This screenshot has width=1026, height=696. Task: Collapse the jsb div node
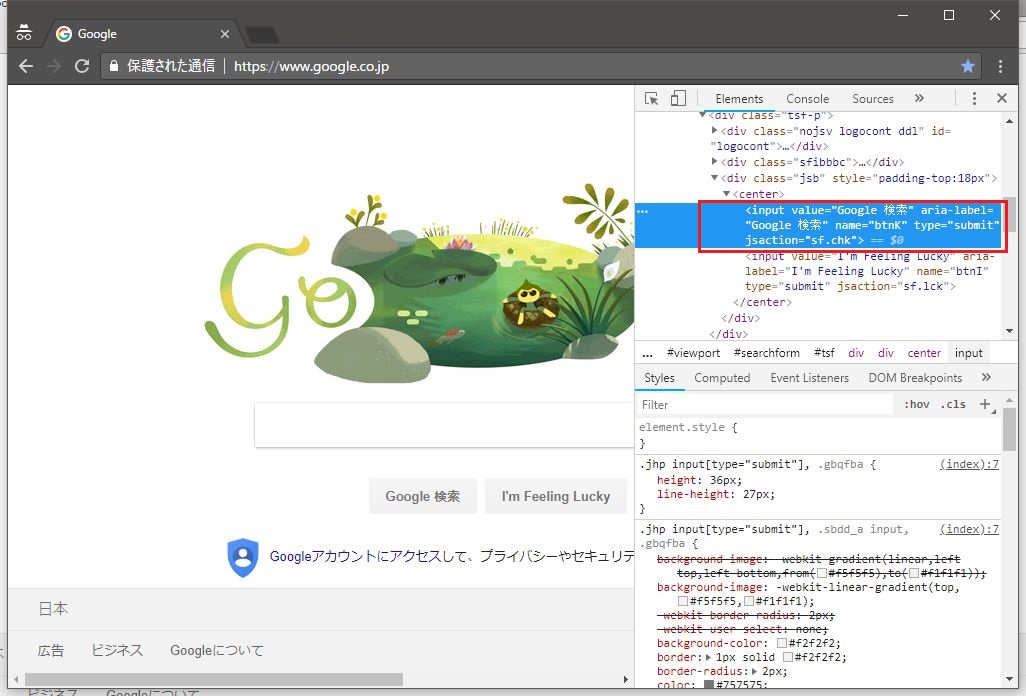[715, 177]
